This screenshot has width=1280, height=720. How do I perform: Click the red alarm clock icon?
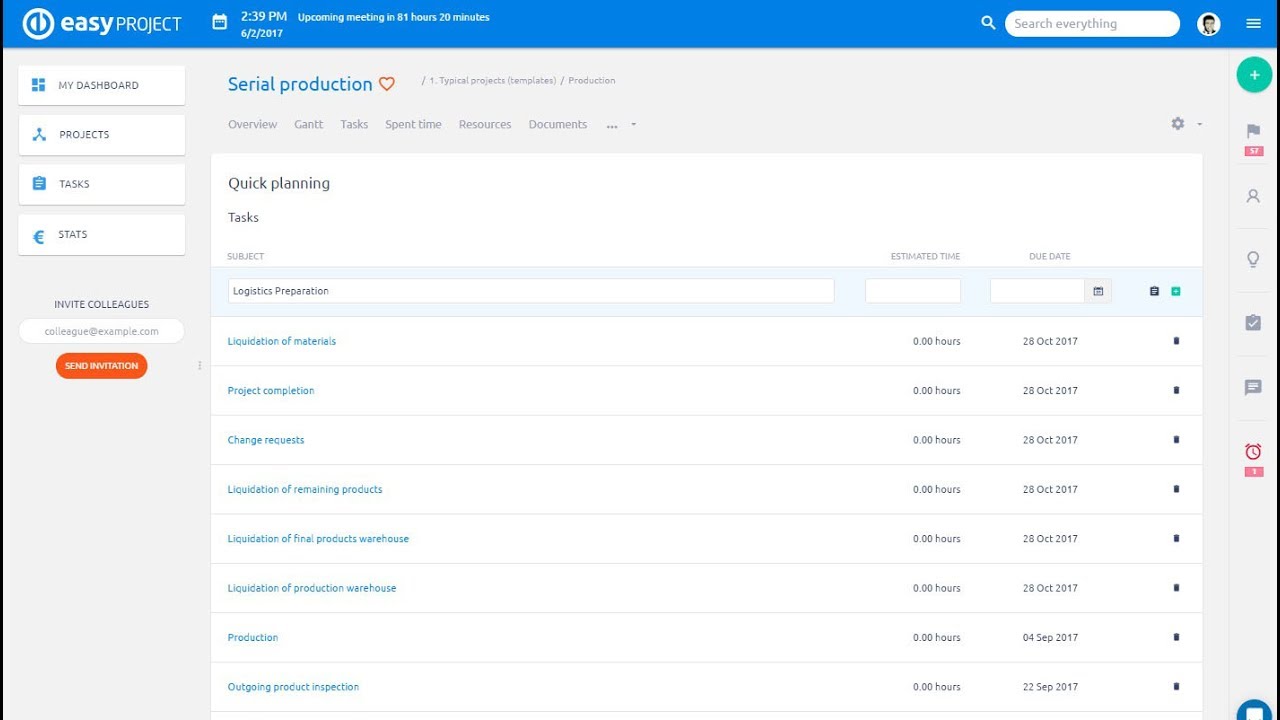coord(1253,452)
